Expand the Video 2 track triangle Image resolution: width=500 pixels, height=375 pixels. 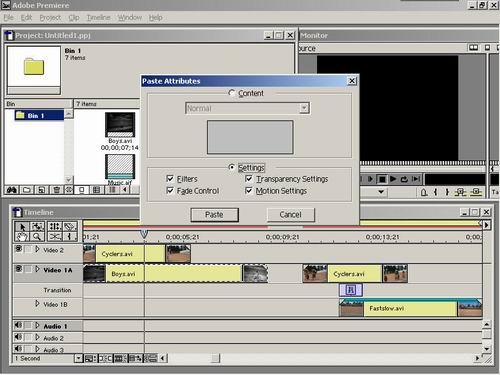37,249
